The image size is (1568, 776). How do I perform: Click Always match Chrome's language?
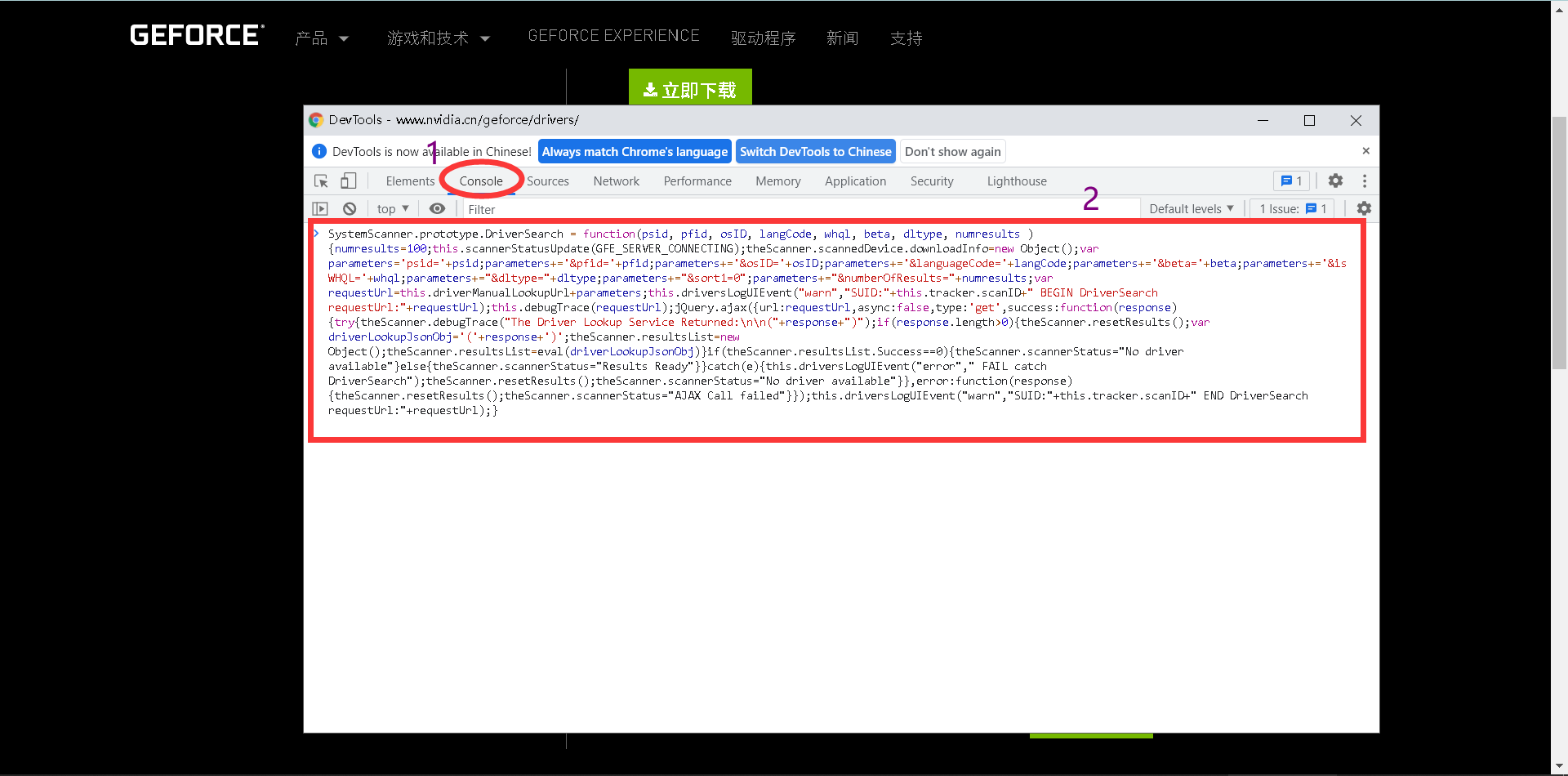click(635, 151)
